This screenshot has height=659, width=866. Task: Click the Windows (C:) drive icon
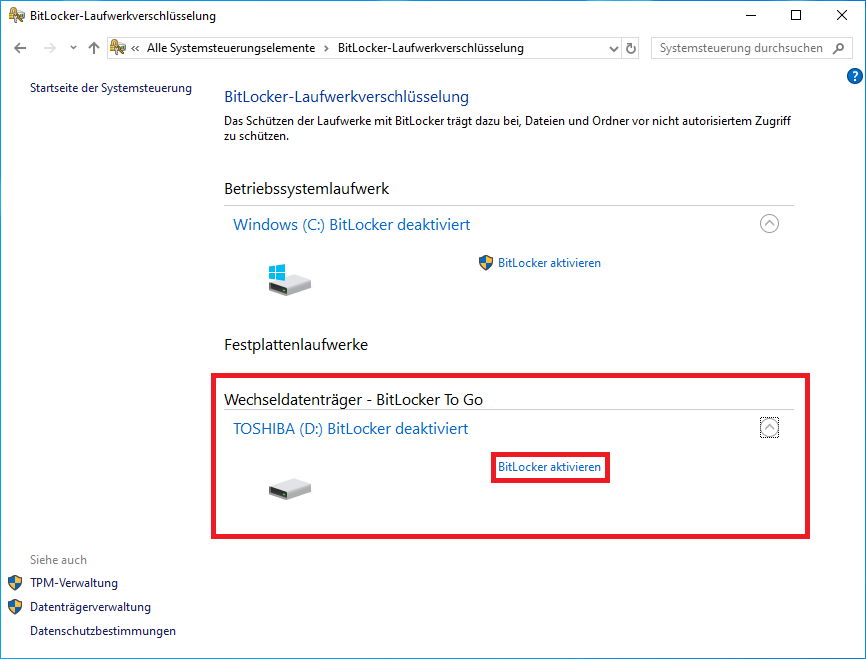coord(290,279)
